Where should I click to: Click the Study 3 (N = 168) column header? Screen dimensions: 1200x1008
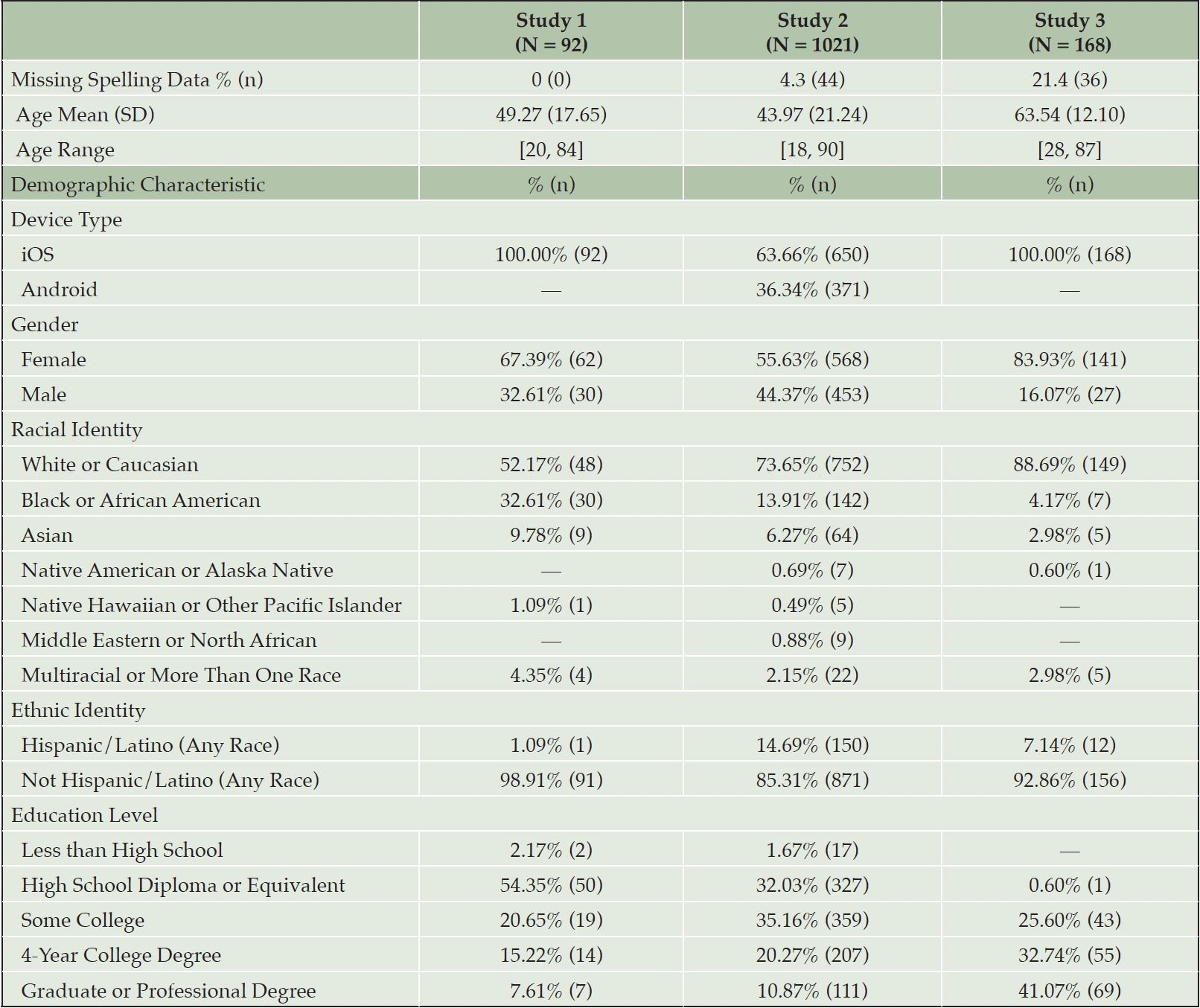point(1070,32)
